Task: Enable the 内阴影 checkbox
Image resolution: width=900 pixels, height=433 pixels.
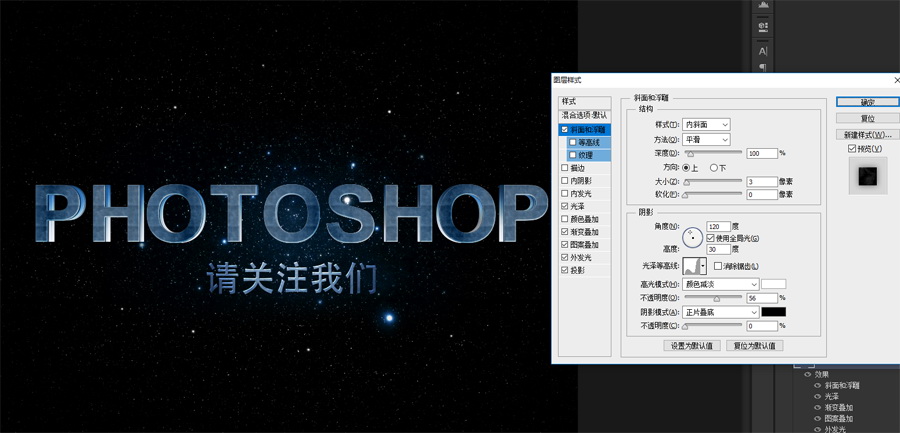Action: (x=564, y=181)
